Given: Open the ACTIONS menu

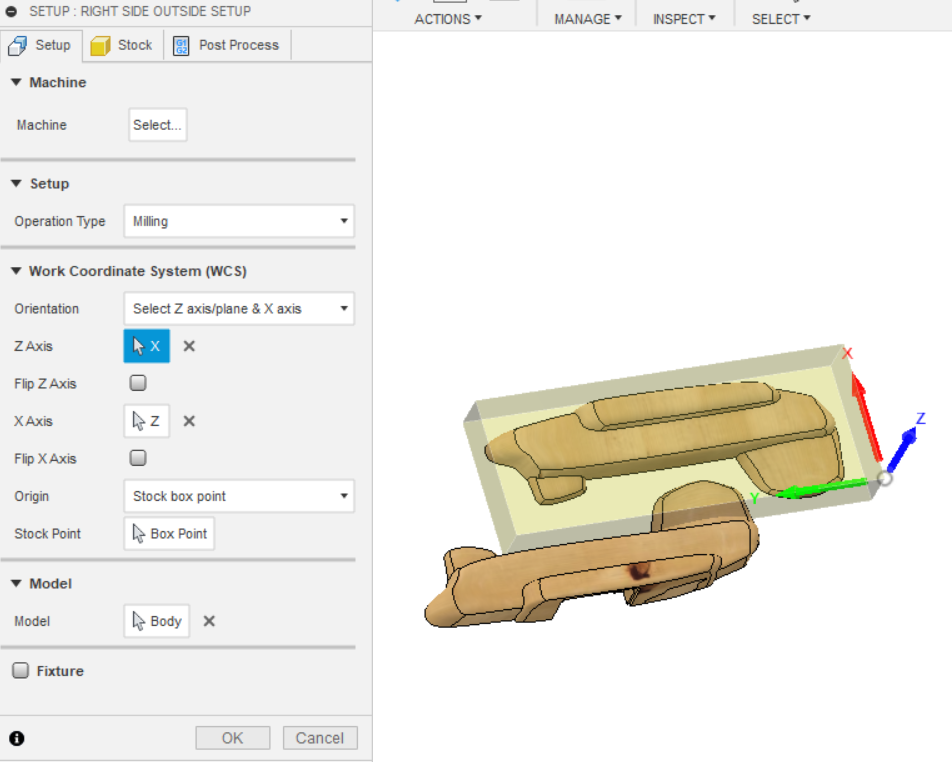Looking at the screenshot, I should (x=447, y=18).
